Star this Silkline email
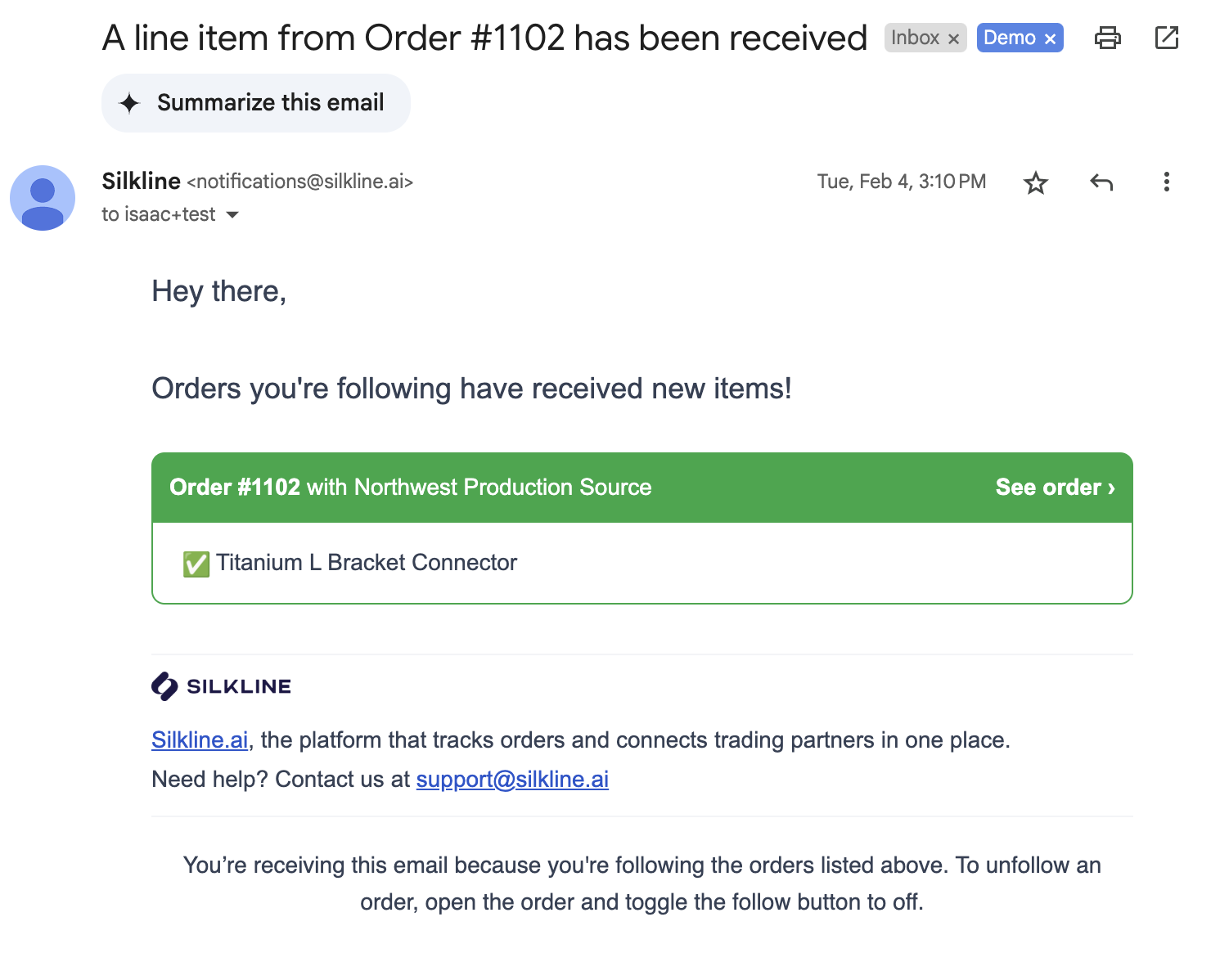This screenshot has width=1229, height=980. tap(1035, 182)
